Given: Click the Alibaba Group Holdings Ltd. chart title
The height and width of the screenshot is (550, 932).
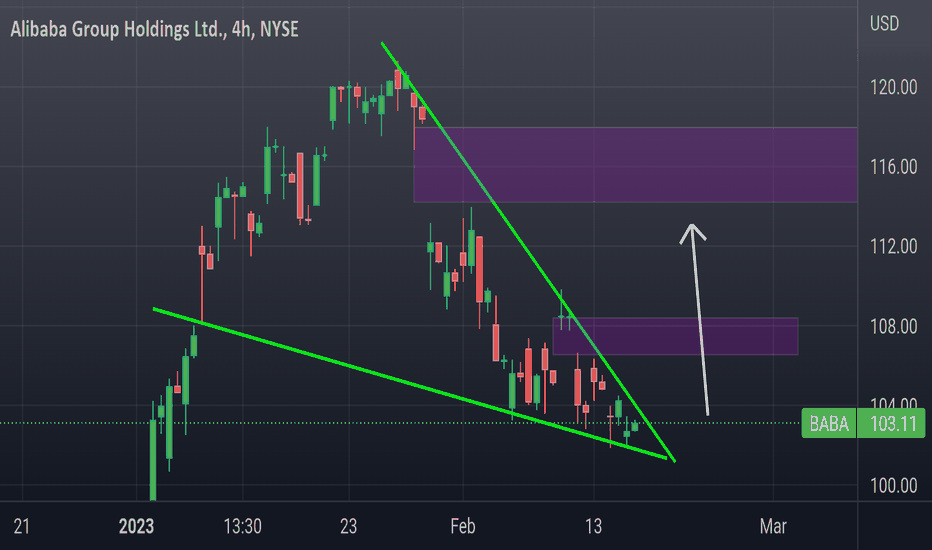Looking at the screenshot, I should pyautogui.click(x=155, y=29).
